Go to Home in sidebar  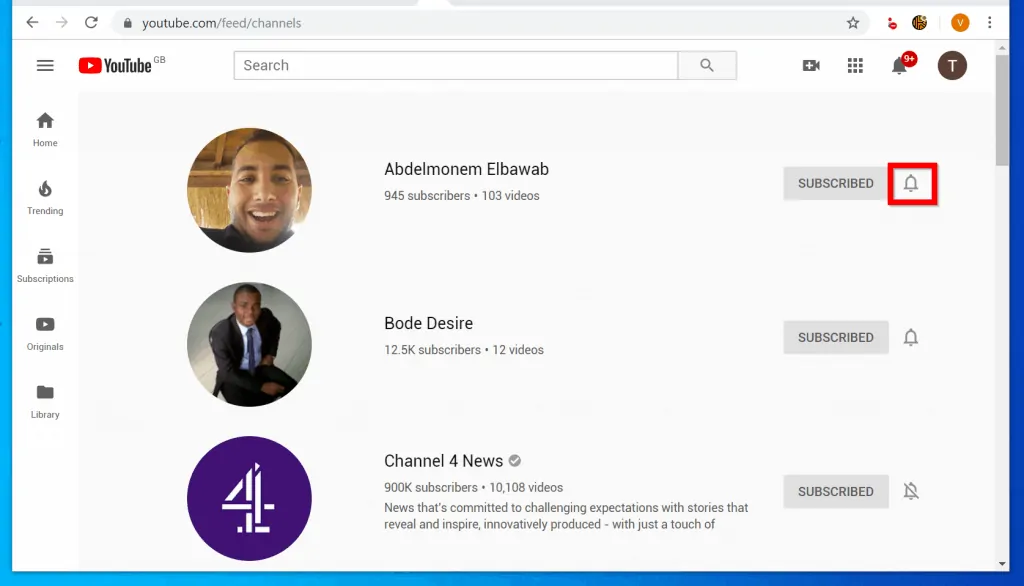tap(45, 129)
